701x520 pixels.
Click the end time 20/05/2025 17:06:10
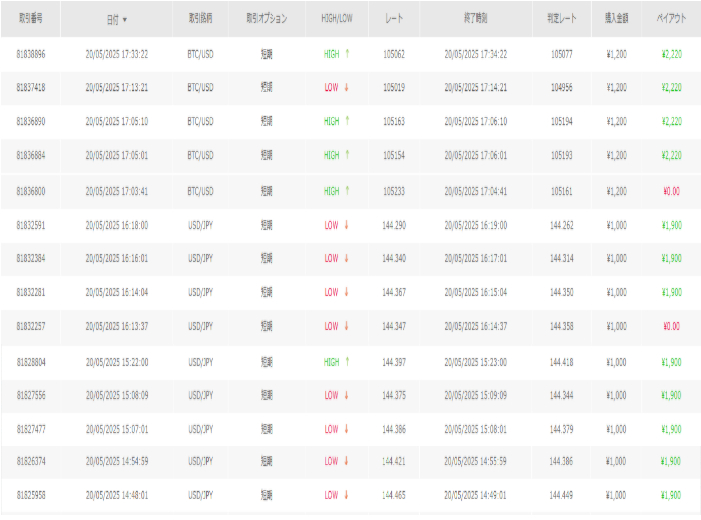click(x=475, y=122)
